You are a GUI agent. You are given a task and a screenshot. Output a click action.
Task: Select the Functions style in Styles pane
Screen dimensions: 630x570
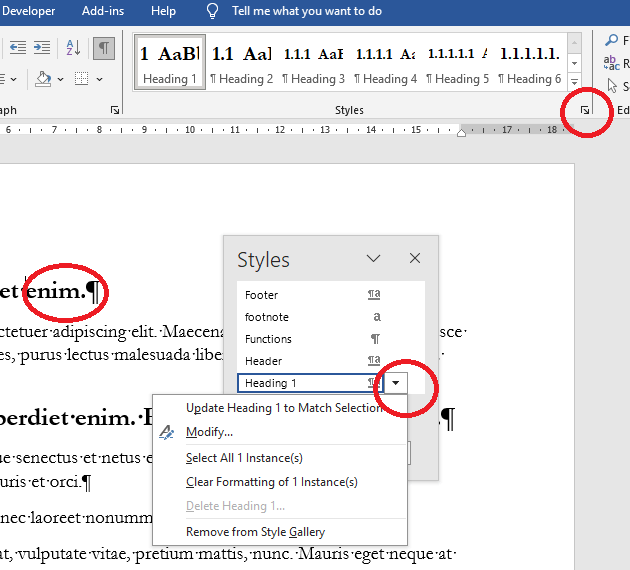pyautogui.click(x=311, y=339)
